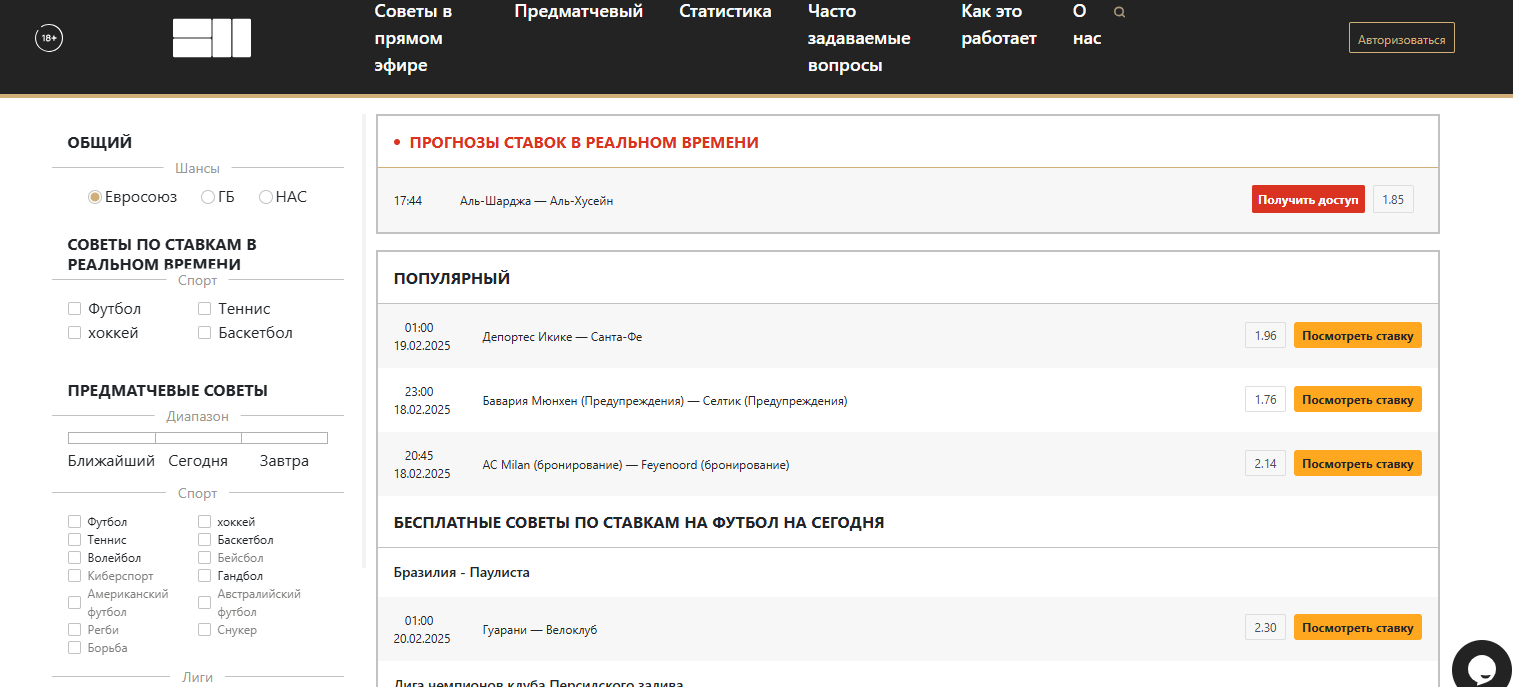Tick the Баскетбол live tips checkbox
This screenshot has width=1513, height=687.
click(205, 333)
